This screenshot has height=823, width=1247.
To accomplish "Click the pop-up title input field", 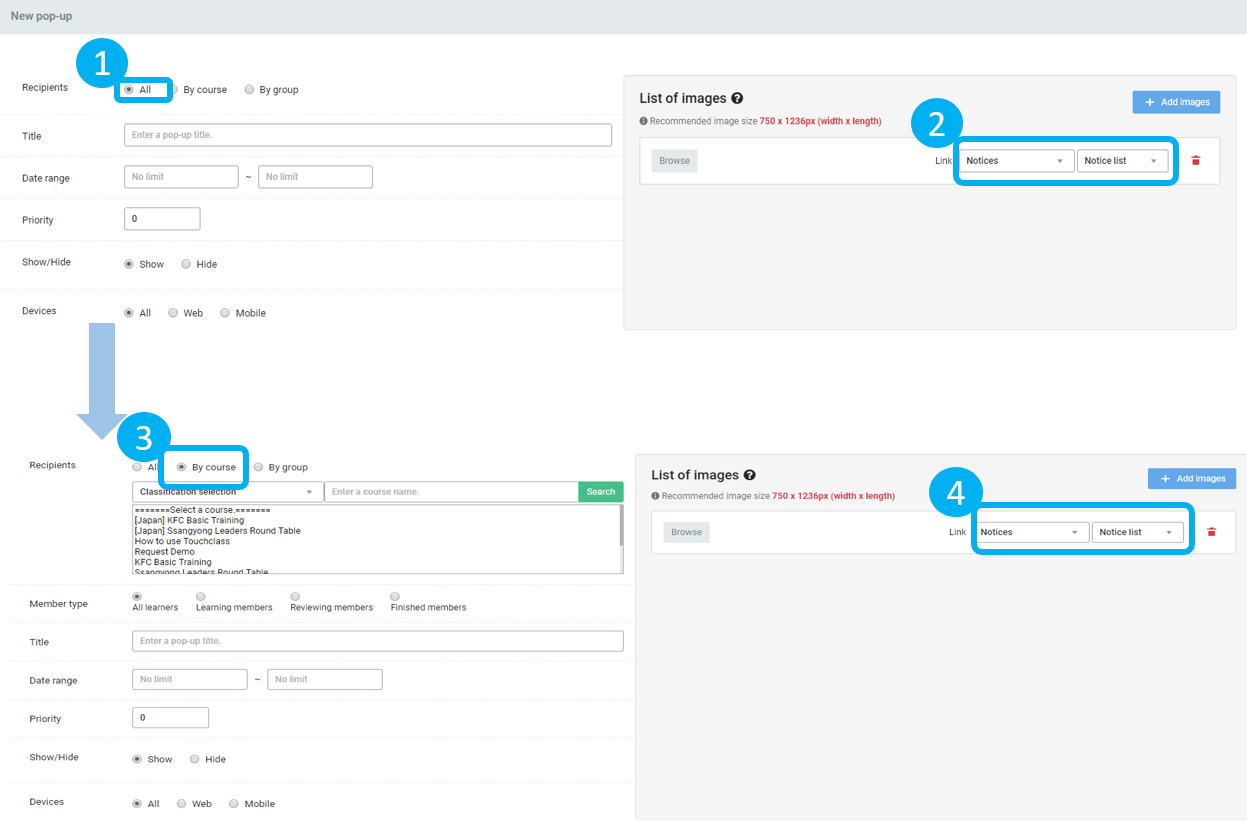I will click(x=368, y=134).
